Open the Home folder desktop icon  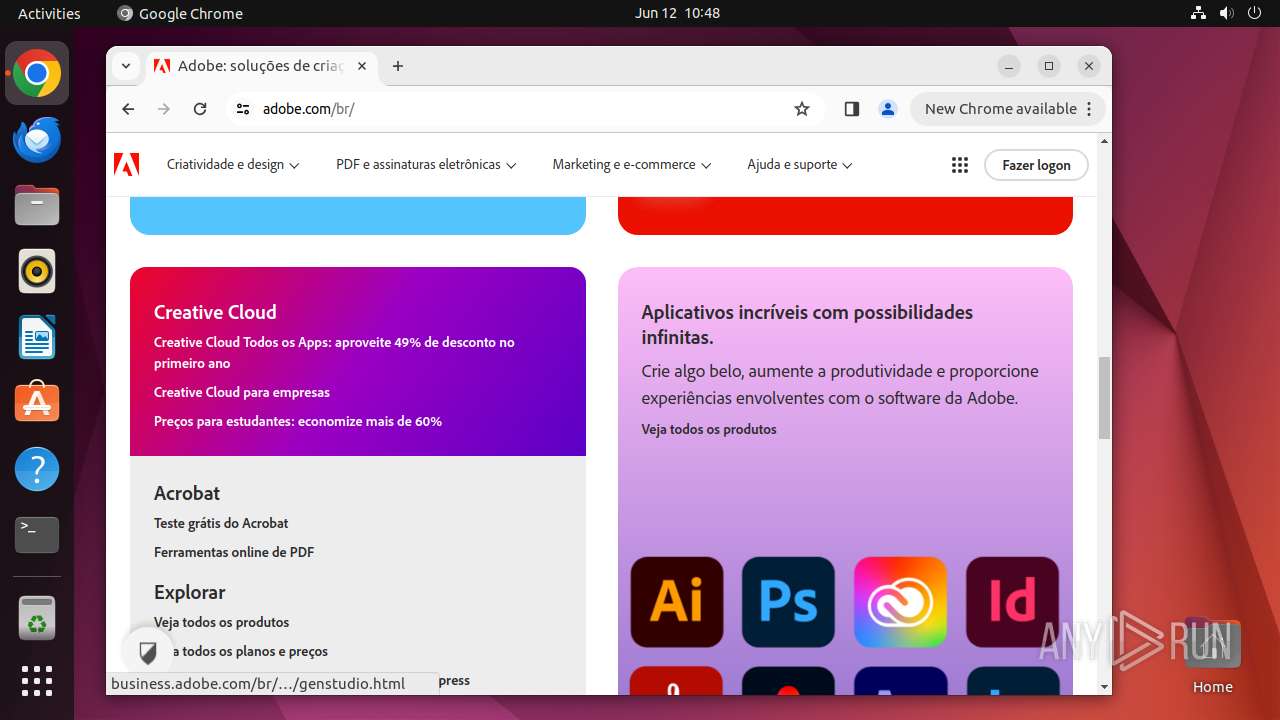(x=1212, y=656)
